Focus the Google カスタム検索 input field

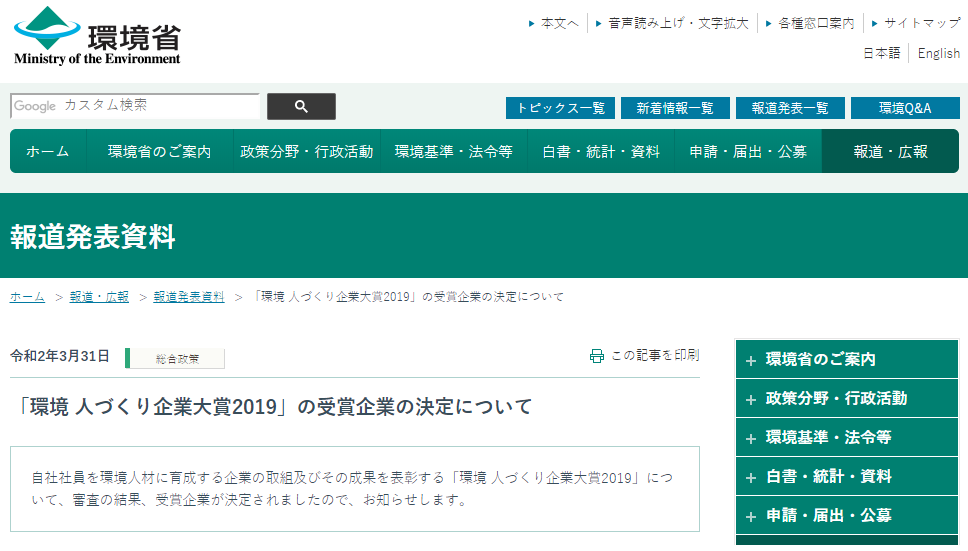(x=135, y=106)
